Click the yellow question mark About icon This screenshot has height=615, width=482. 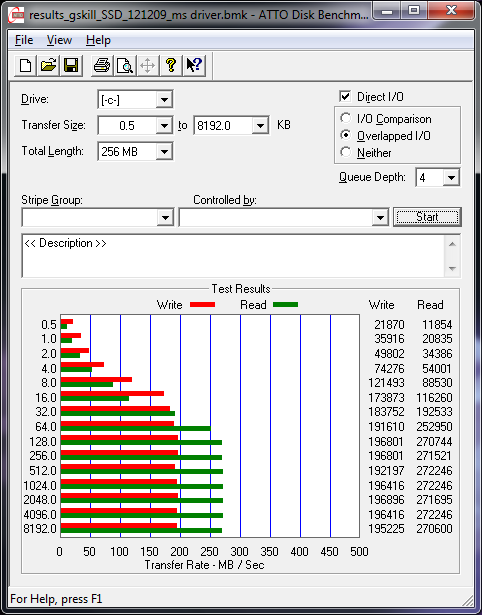click(x=171, y=65)
